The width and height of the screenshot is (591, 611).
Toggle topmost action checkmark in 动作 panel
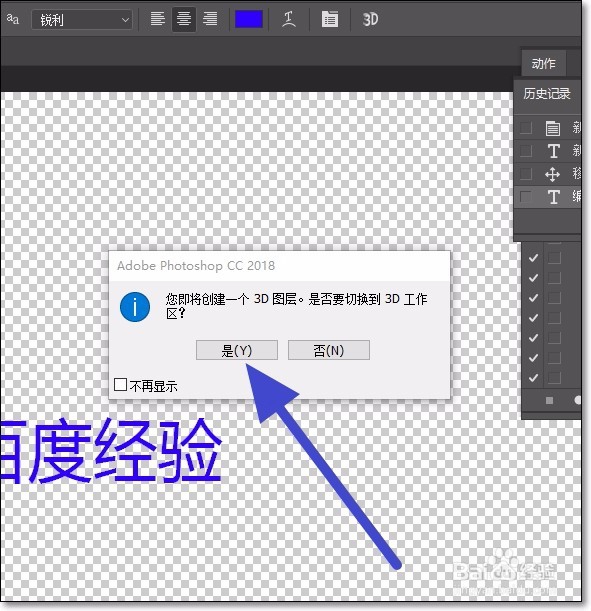533,258
